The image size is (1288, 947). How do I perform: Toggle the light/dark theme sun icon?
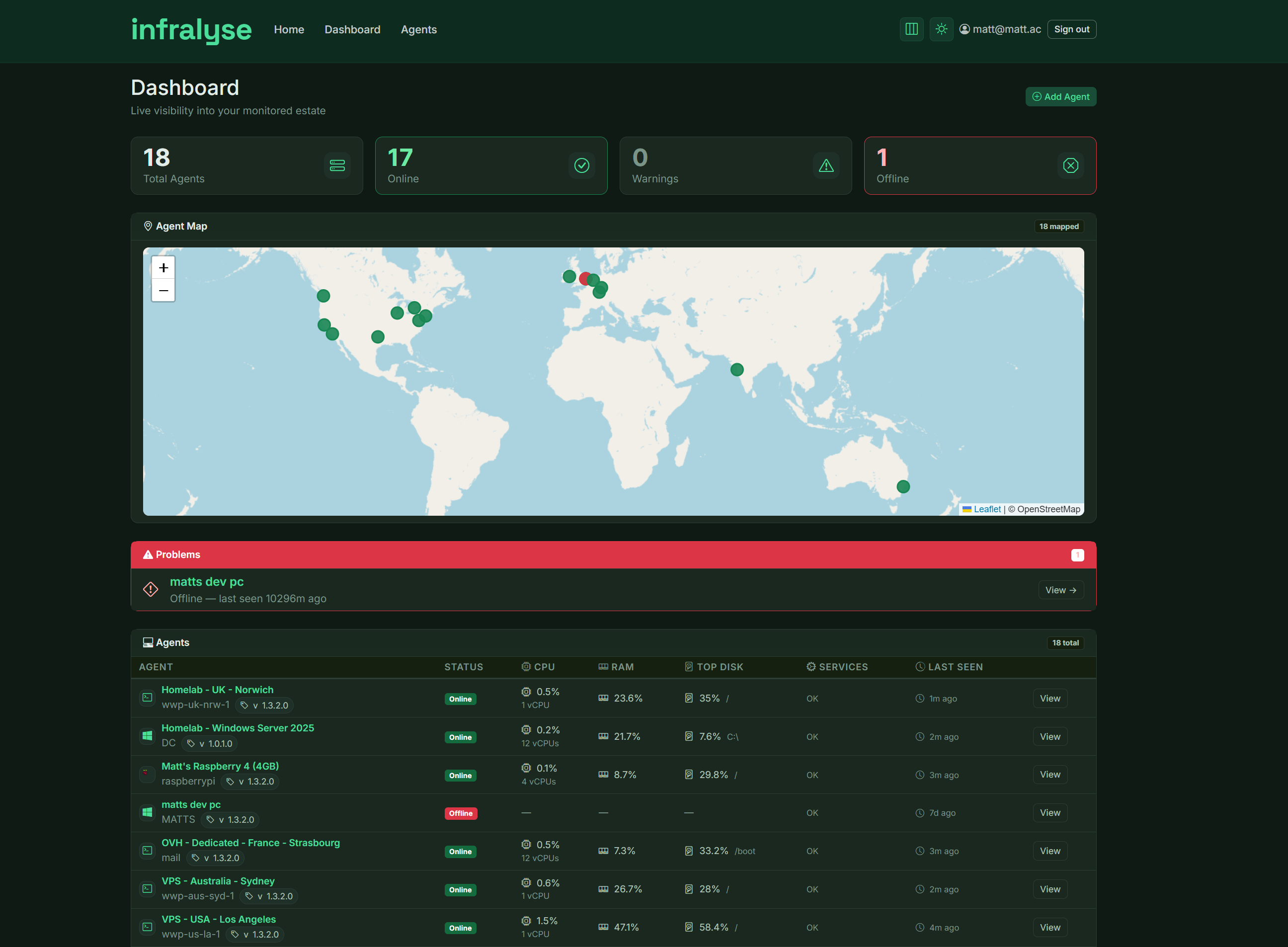tap(941, 29)
